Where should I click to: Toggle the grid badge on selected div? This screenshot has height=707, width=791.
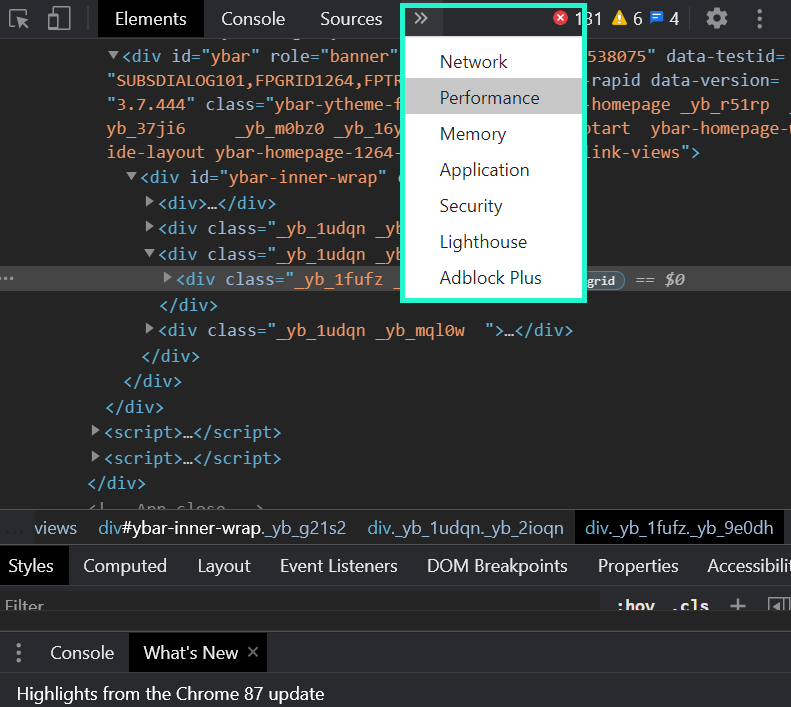pyautogui.click(x=605, y=280)
